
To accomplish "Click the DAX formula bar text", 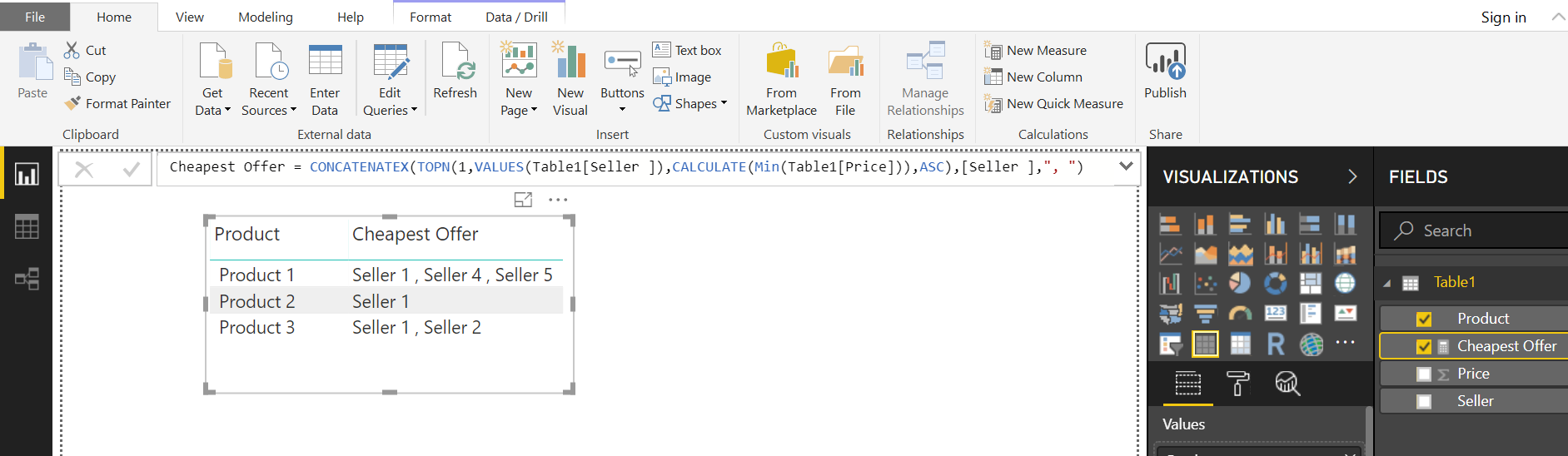I will point(626,166).
